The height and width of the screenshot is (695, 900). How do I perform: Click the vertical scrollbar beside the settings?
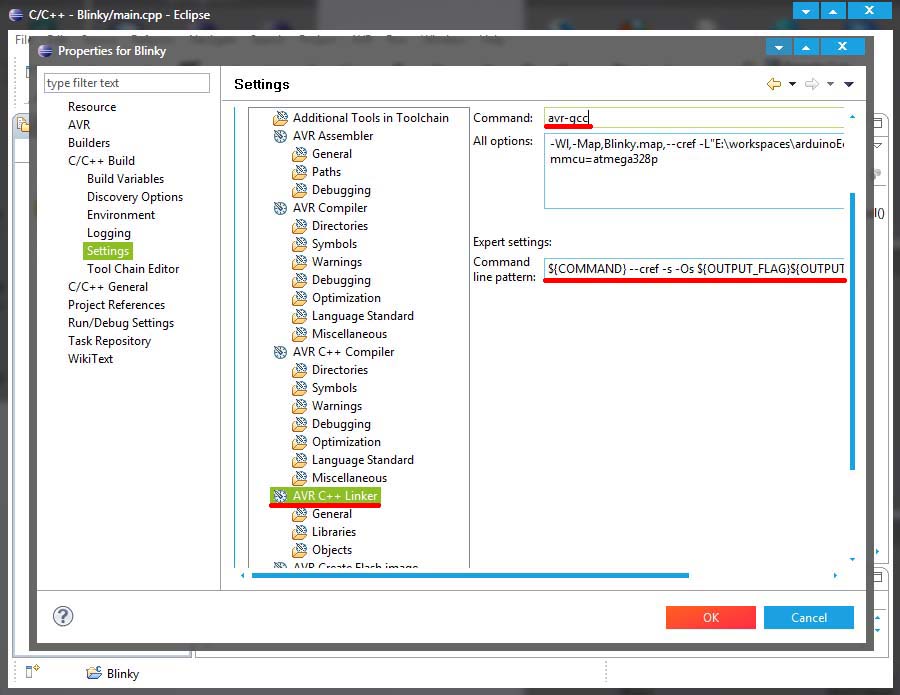click(852, 332)
